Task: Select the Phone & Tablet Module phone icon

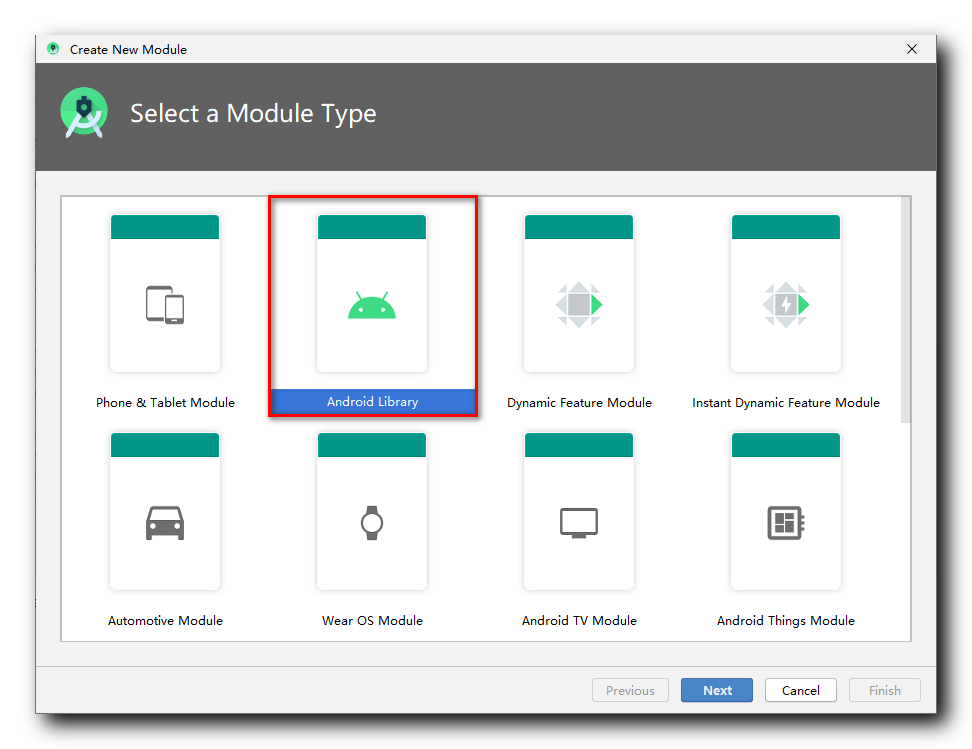Action: click(165, 304)
